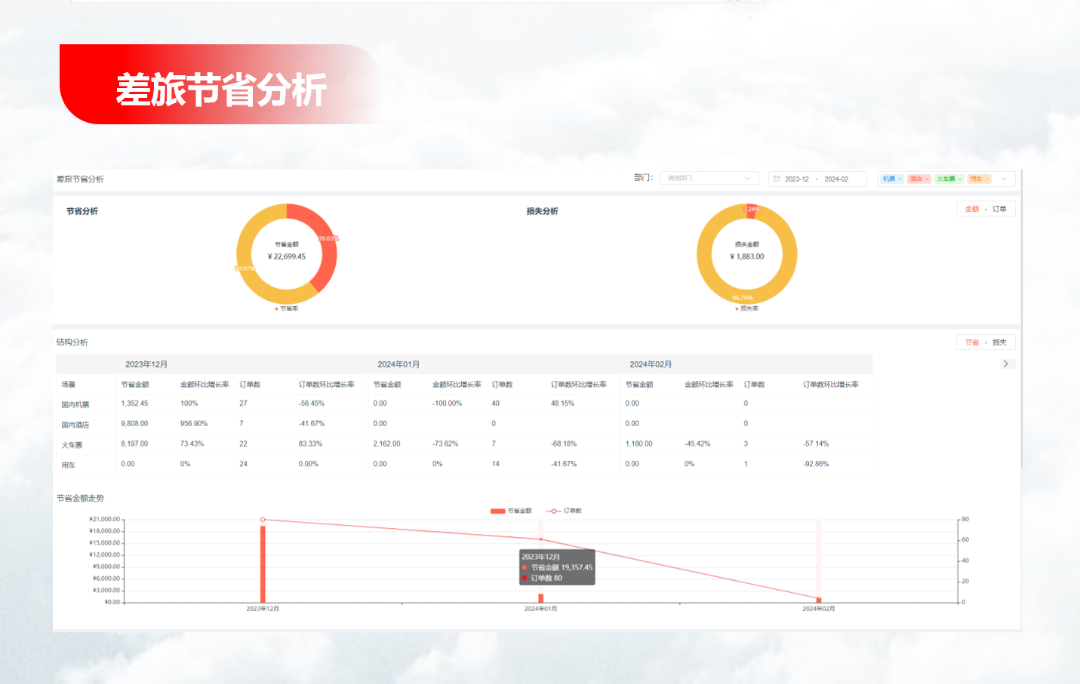
Task: Switch structure analysis to 损失 view
Action: click(999, 342)
